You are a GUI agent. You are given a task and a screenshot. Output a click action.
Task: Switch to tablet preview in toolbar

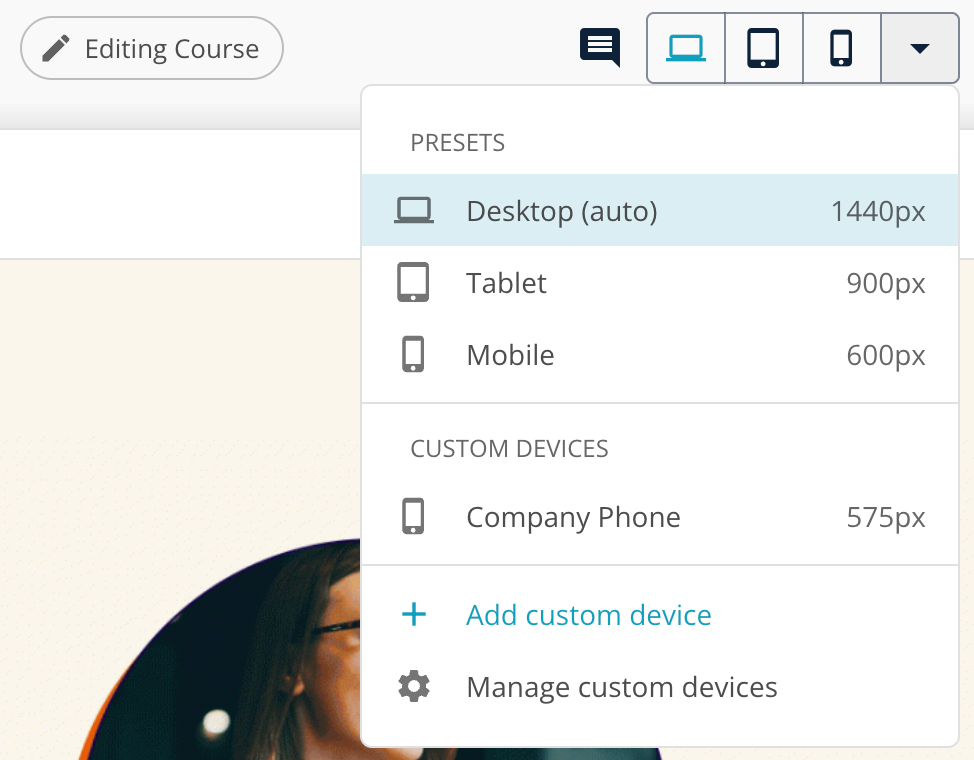[x=763, y=48]
